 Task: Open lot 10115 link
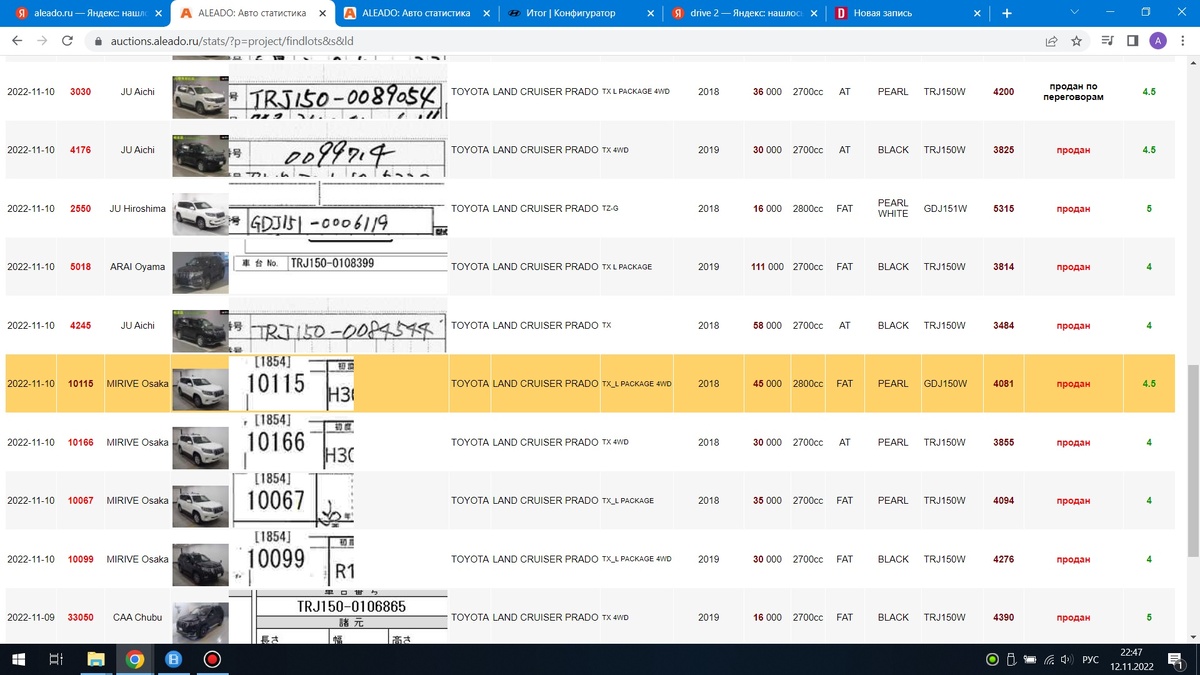80,384
